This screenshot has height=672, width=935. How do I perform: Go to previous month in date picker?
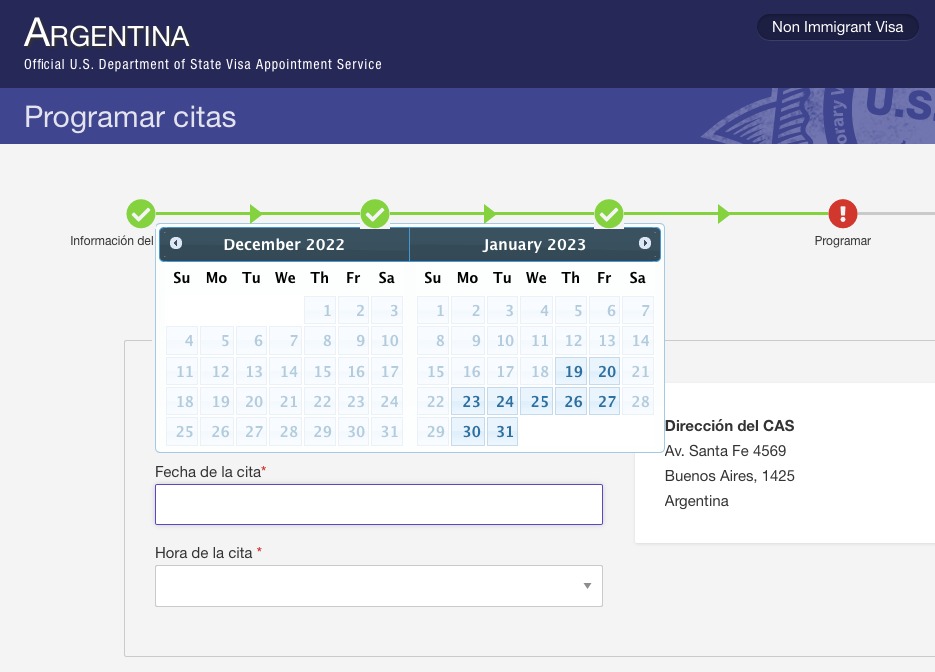(176, 243)
